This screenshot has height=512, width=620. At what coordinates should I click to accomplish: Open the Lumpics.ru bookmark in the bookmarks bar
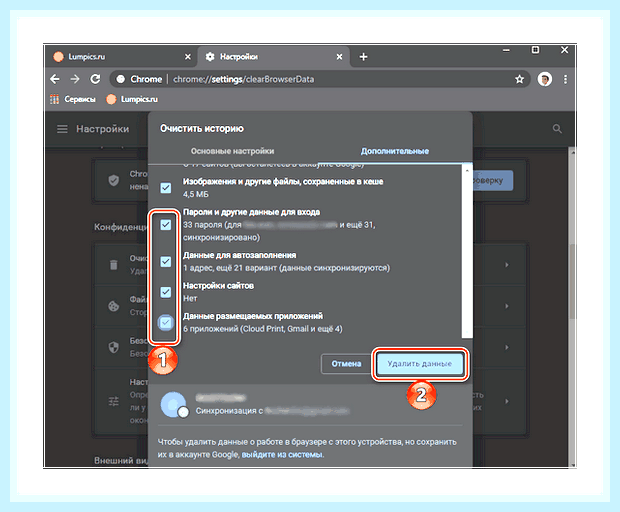[x=132, y=99]
